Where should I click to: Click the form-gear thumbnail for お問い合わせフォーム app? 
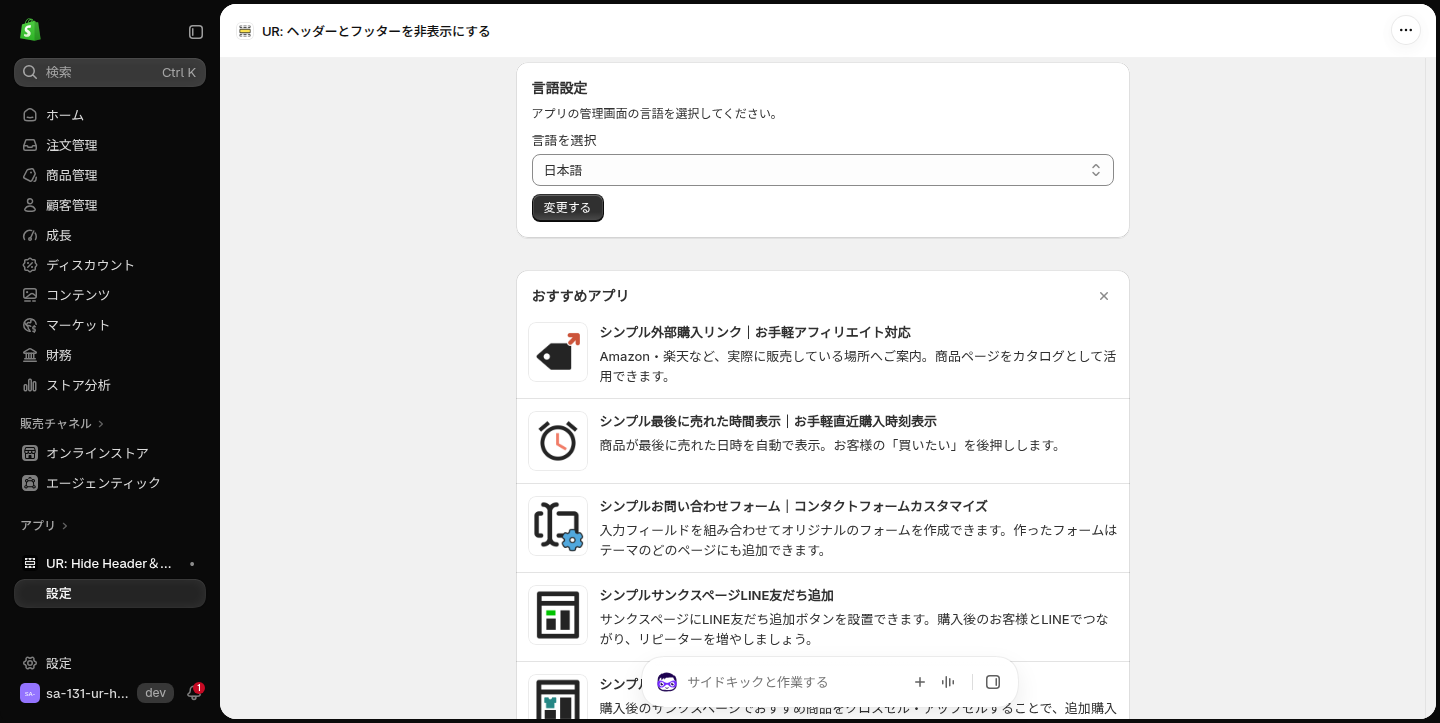558,526
